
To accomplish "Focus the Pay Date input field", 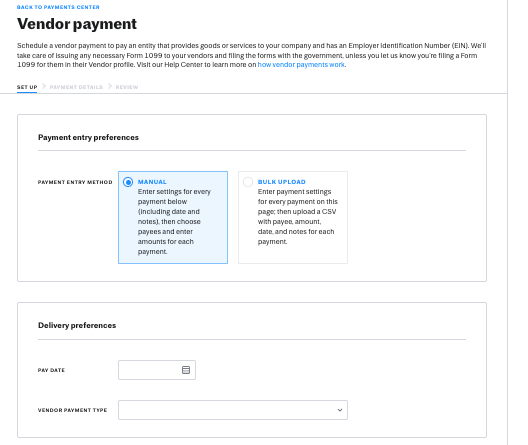I will click(x=157, y=370).
